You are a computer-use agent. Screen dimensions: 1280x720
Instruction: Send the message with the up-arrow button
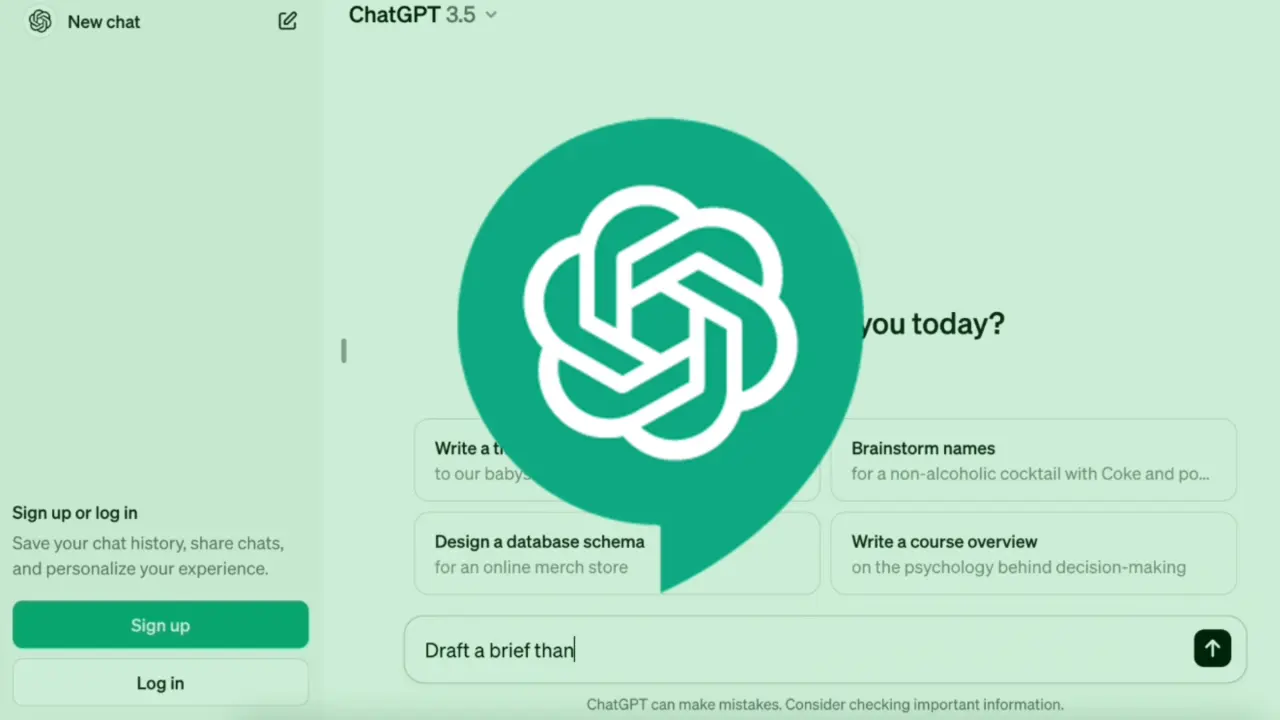1212,649
